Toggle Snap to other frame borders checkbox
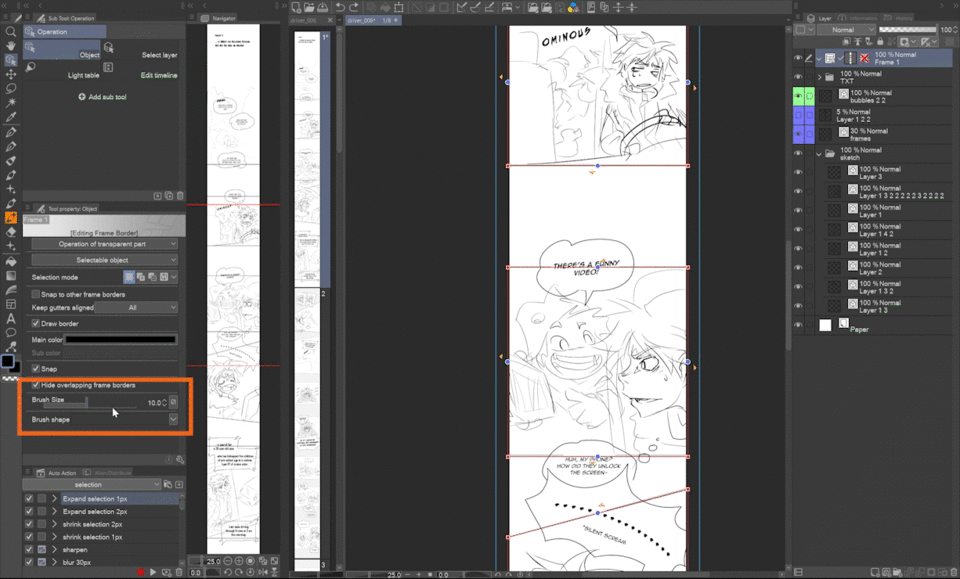The image size is (960, 579). 36,294
